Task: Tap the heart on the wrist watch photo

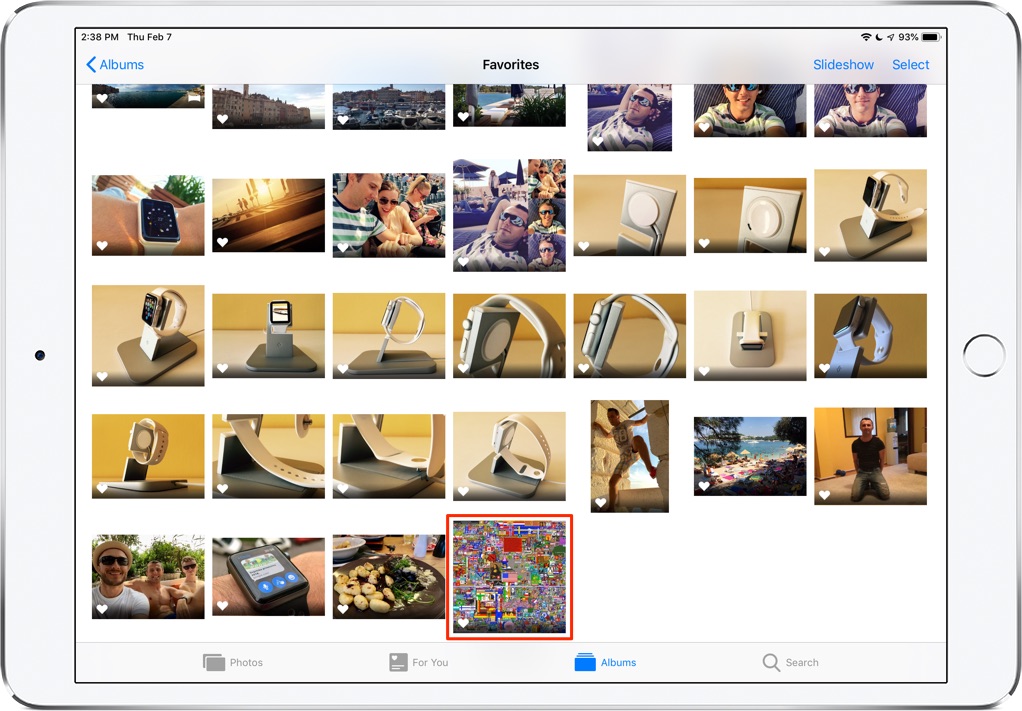Action: (102, 246)
